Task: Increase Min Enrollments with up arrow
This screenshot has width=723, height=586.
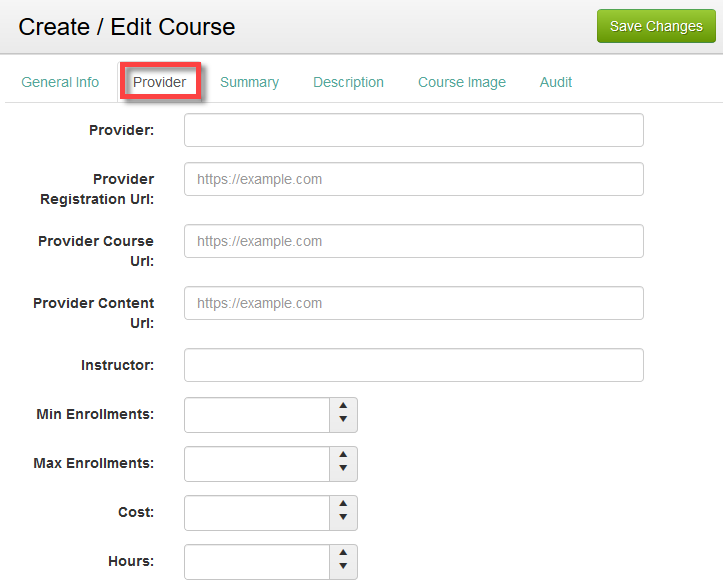Action: (343, 406)
